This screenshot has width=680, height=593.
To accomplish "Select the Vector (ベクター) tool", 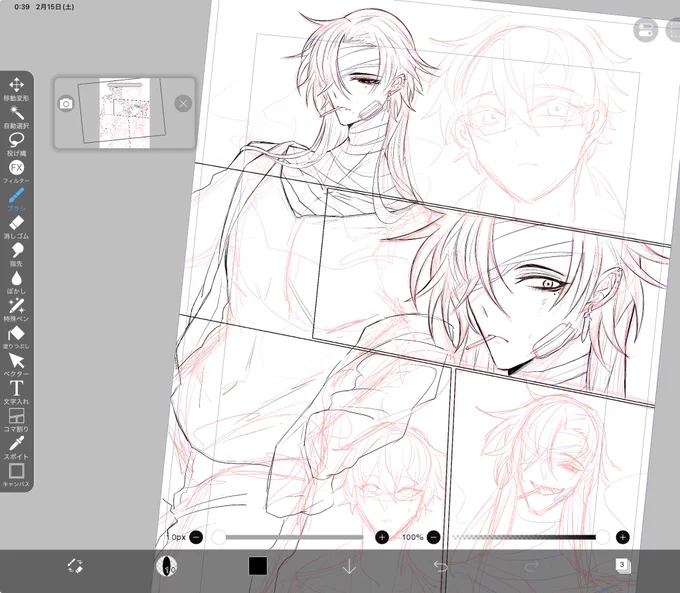I will (x=16, y=365).
